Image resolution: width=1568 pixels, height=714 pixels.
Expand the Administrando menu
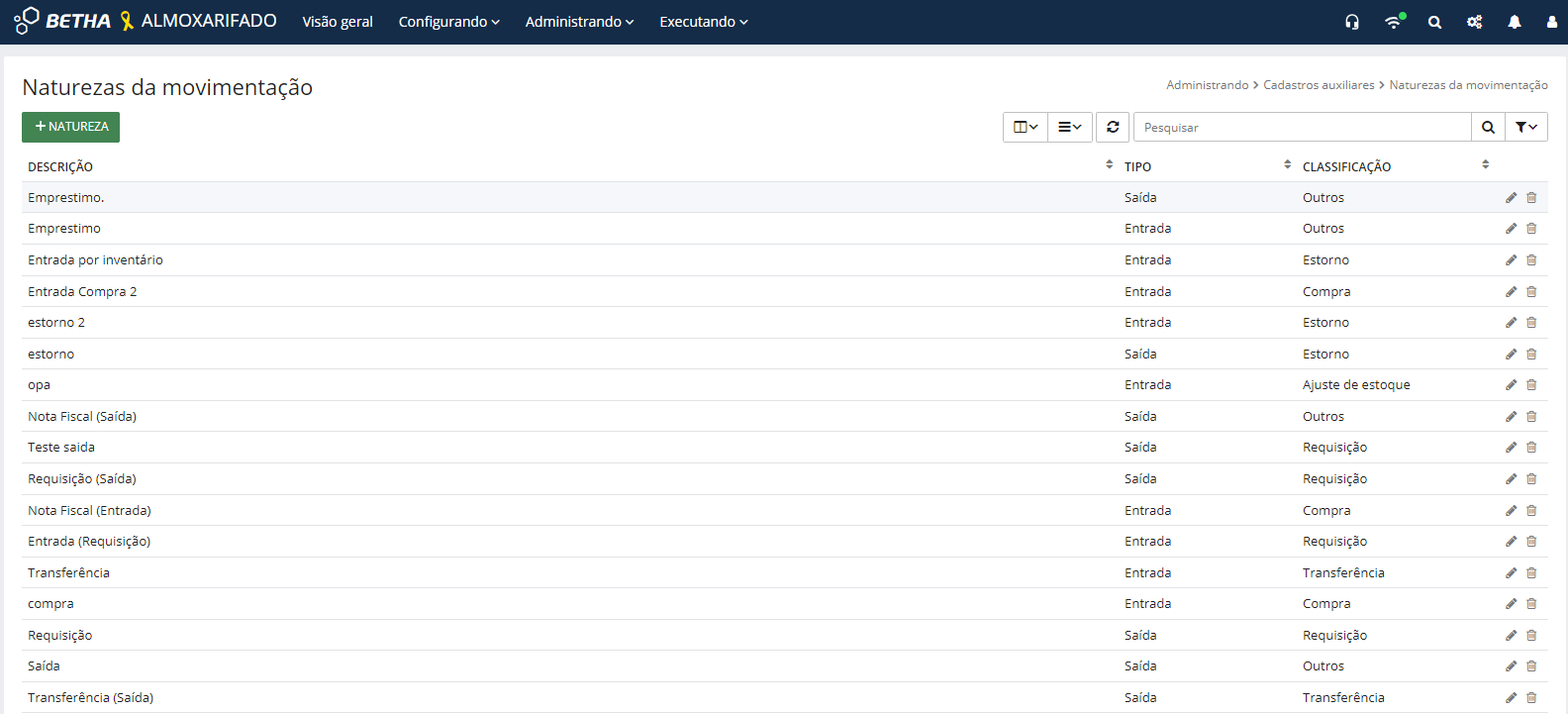579,22
